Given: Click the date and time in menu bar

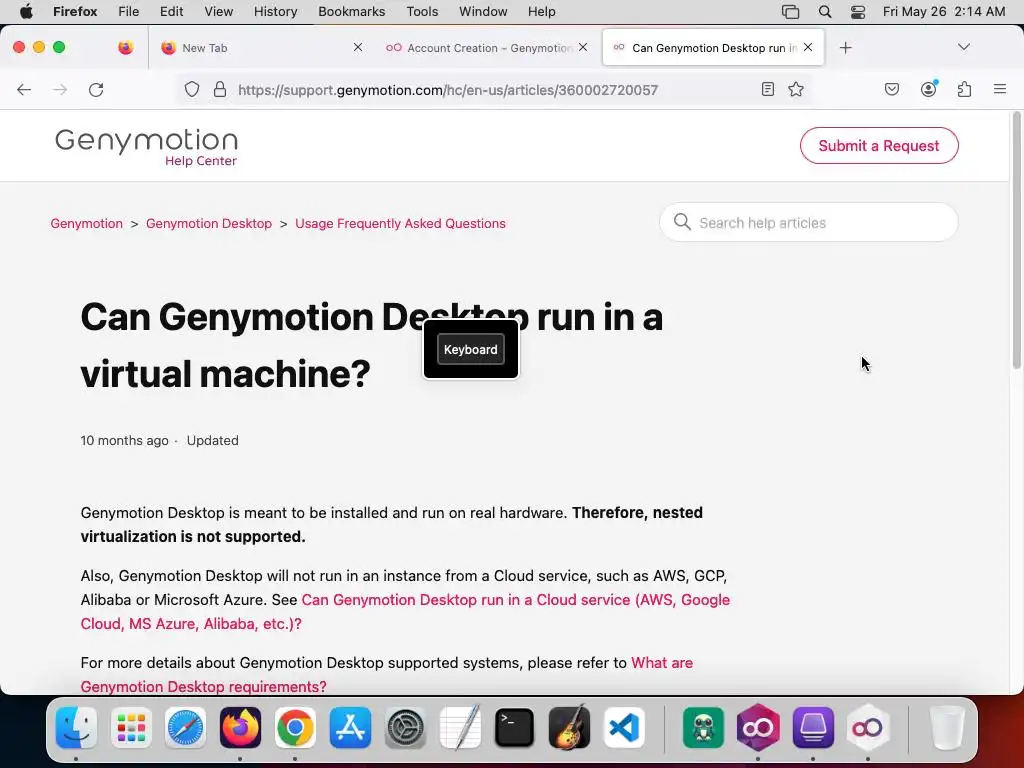Looking at the screenshot, I should 944,12.
